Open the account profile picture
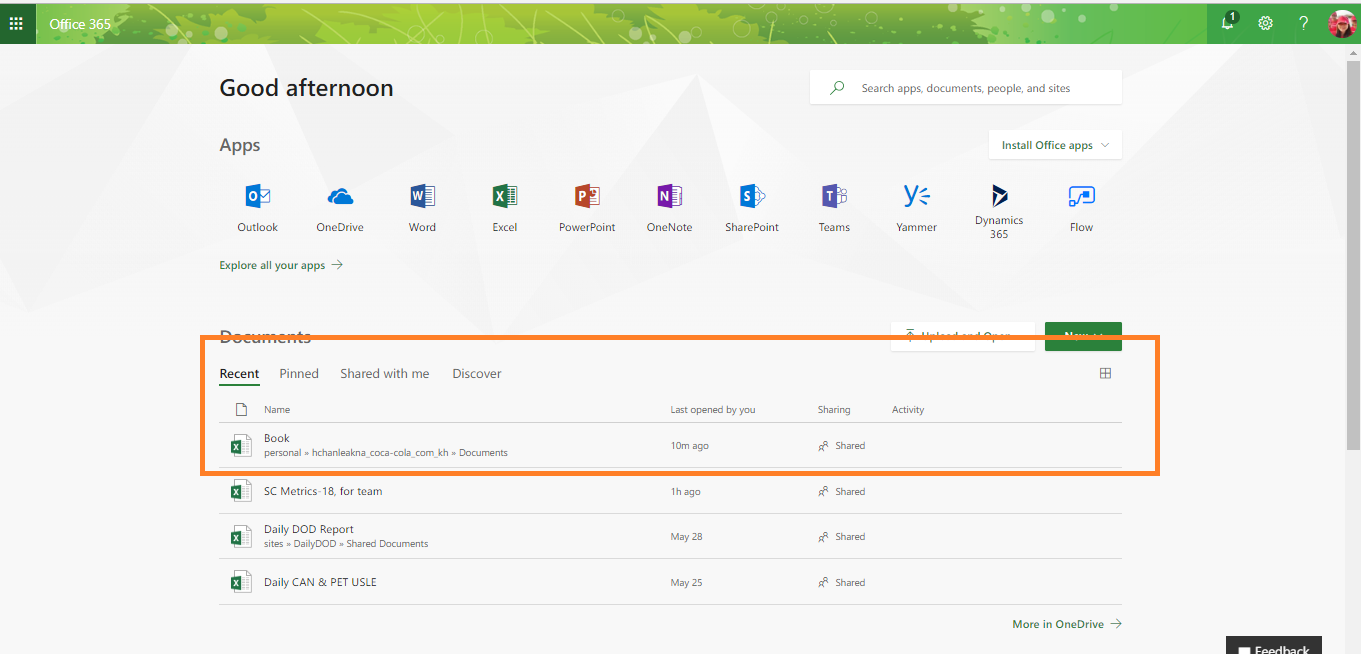Image resolution: width=1361 pixels, height=654 pixels. pos(1342,23)
